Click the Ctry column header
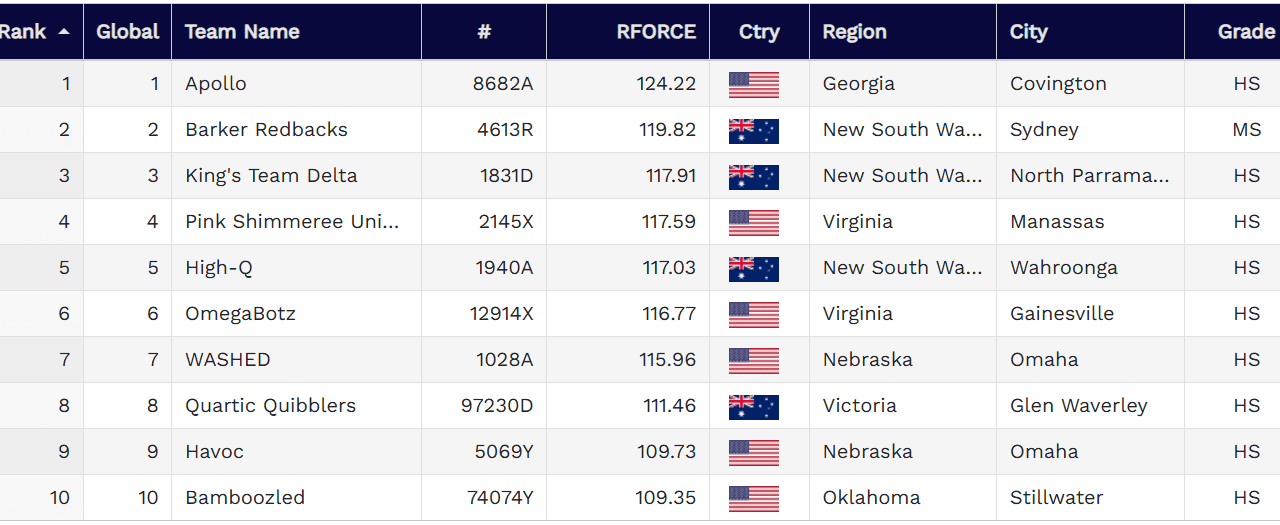 coord(759,32)
